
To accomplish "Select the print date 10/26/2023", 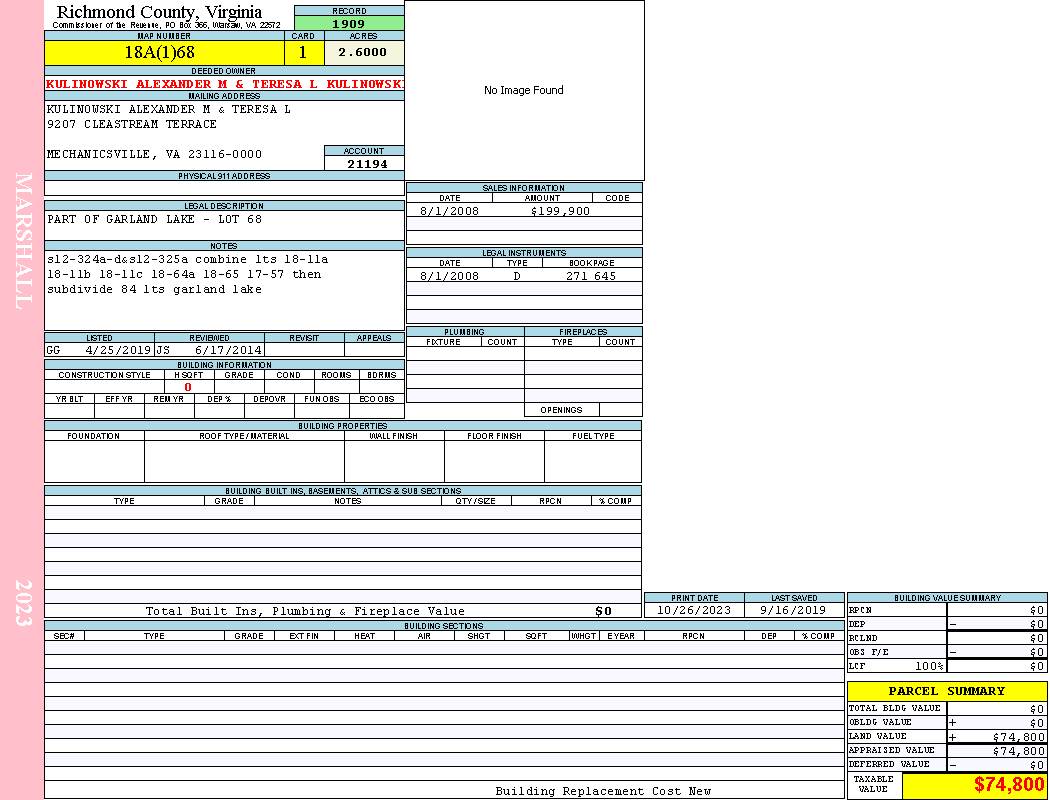I will [x=693, y=610].
